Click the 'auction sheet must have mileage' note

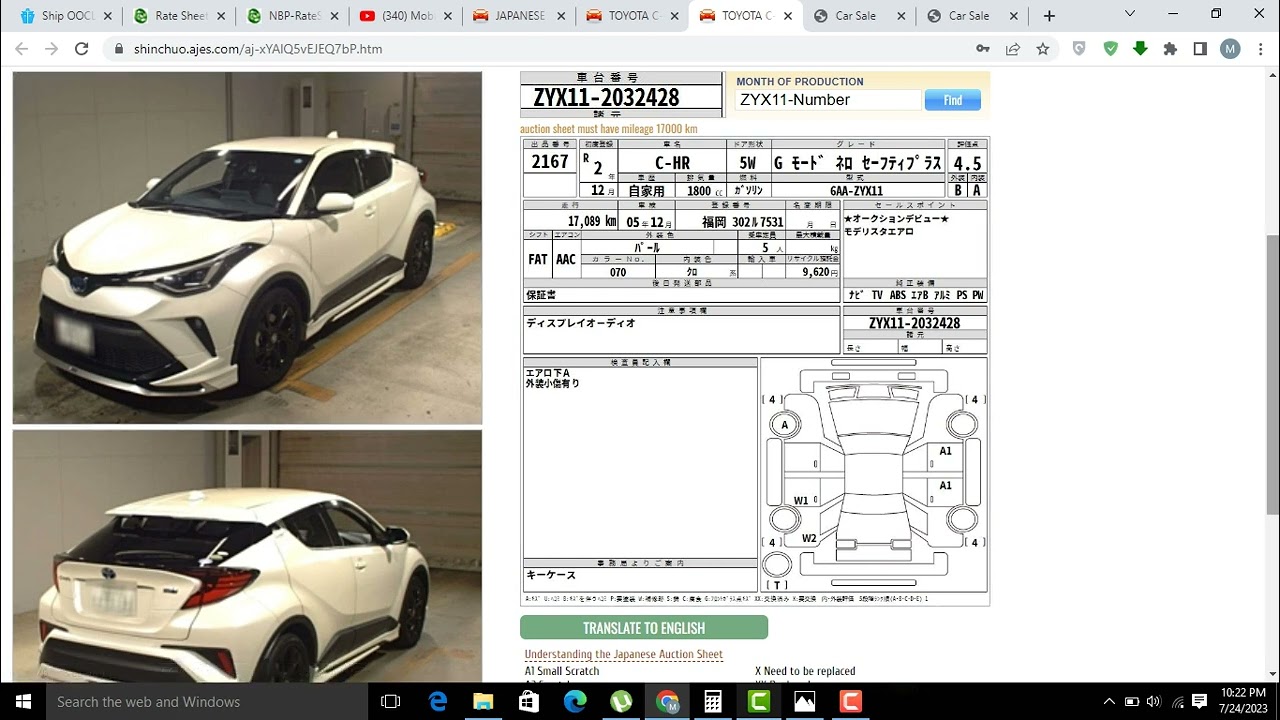click(608, 129)
